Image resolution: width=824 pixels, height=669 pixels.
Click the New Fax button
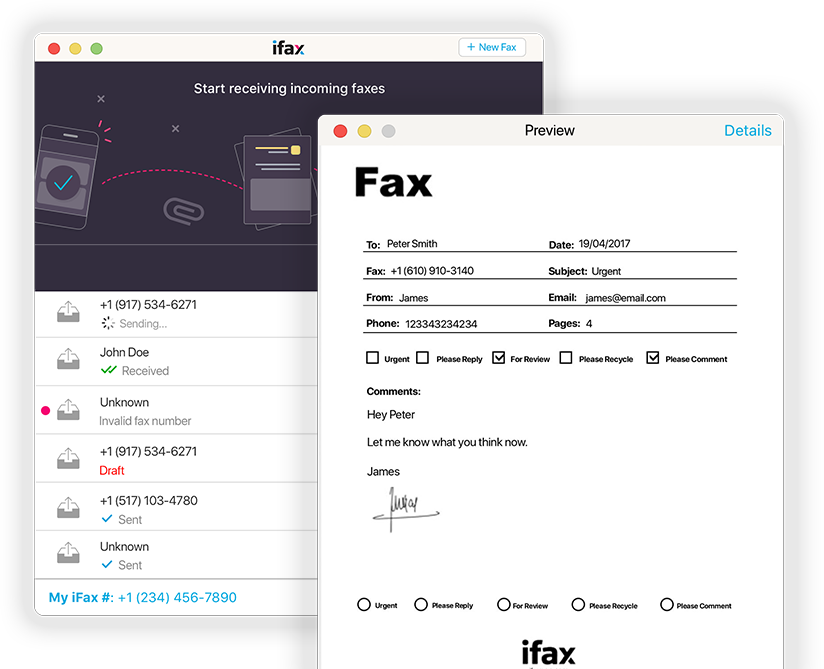491,46
